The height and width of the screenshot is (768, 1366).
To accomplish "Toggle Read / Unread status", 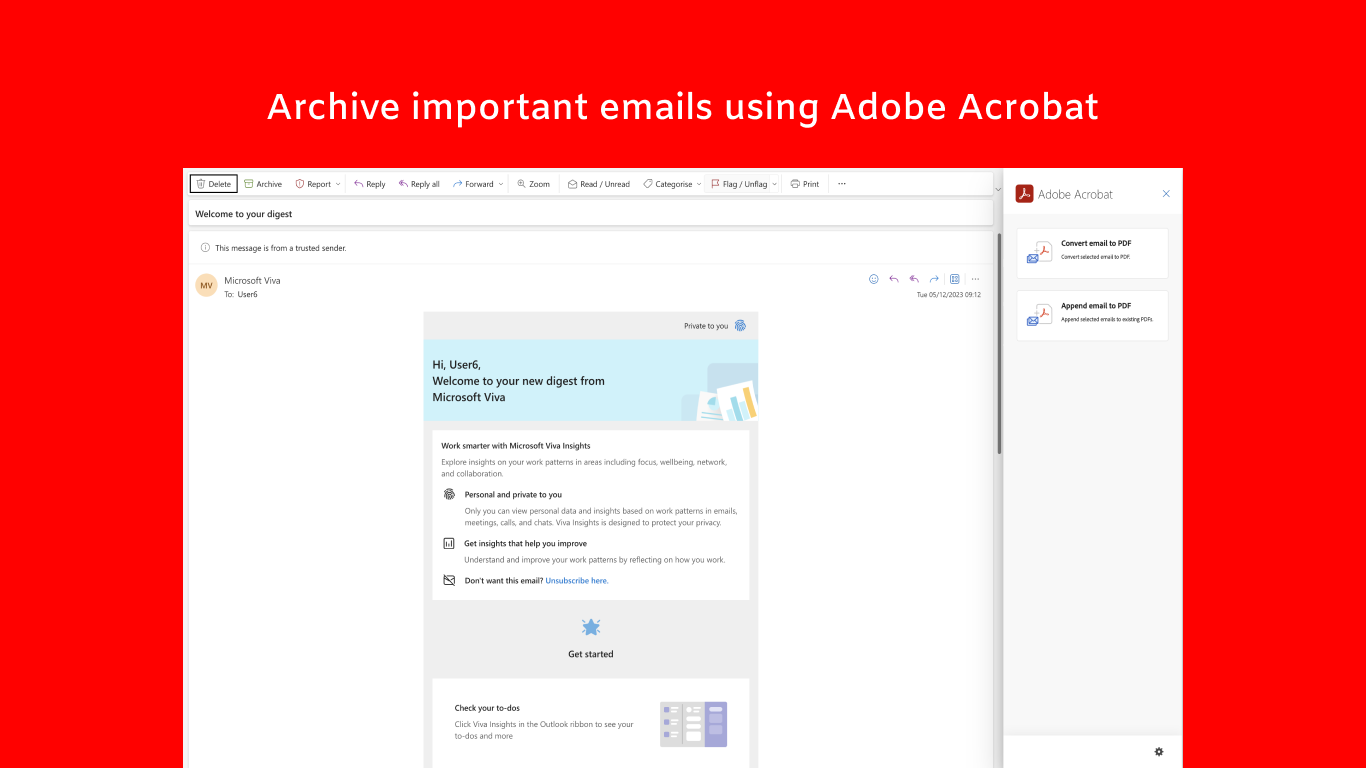I will pyautogui.click(x=599, y=184).
